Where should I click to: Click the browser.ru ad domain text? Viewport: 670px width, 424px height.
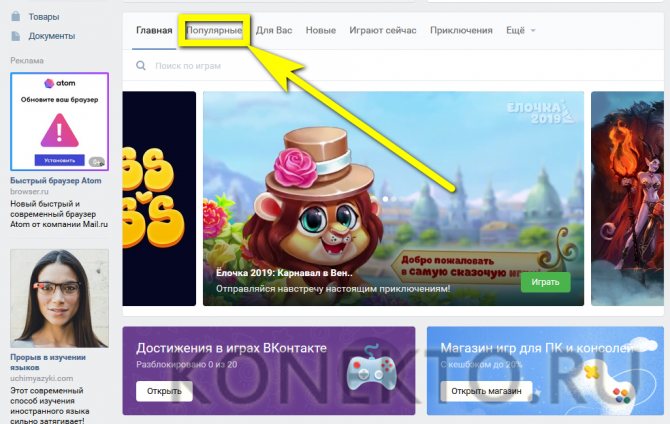(29, 191)
